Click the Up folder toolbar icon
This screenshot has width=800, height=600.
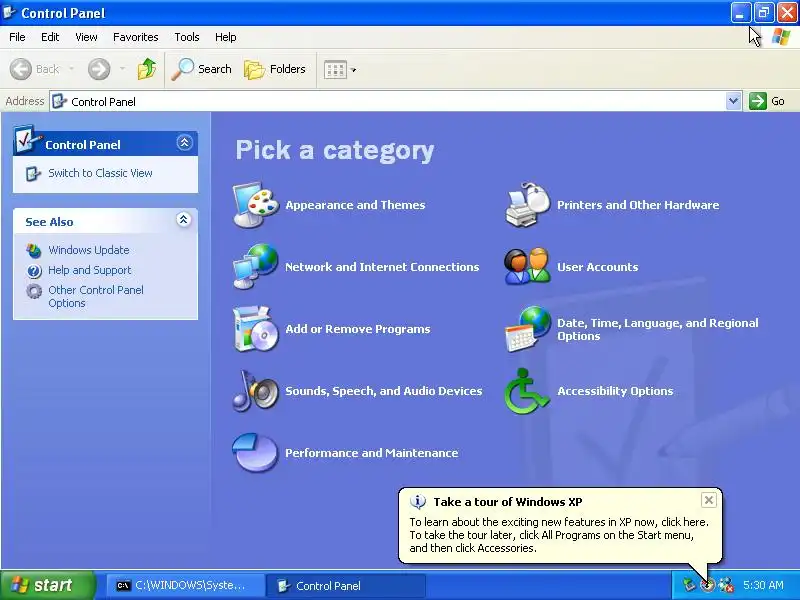click(x=147, y=69)
